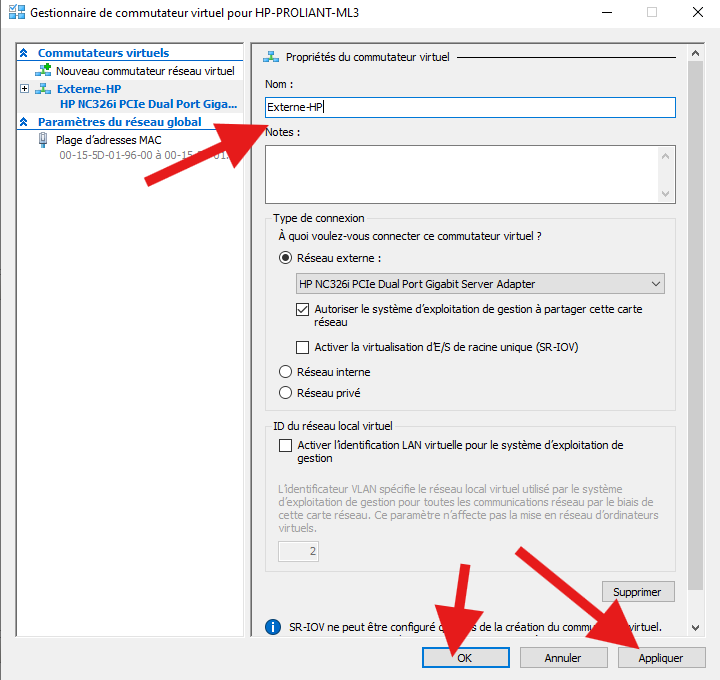Enable virtual LAN identification checkbox

(x=286, y=445)
